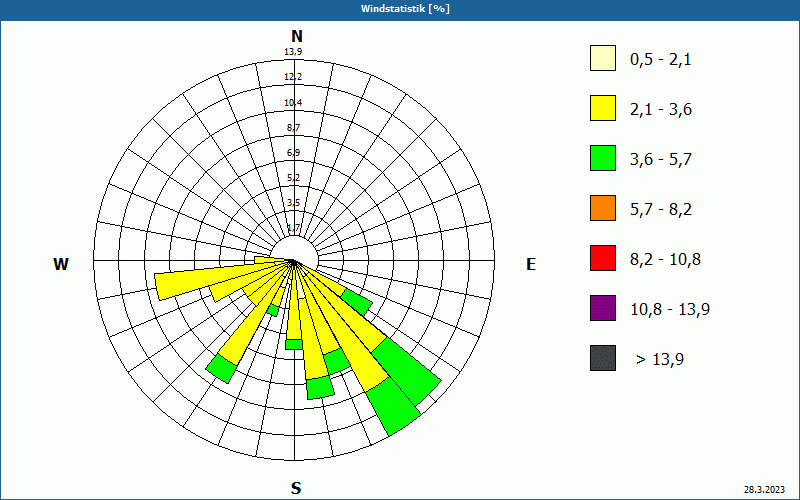Image resolution: width=800 pixels, height=500 pixels.
Task: Click the orange 5,7 - 8,2 legend swatch
Action: click(603, 208)
